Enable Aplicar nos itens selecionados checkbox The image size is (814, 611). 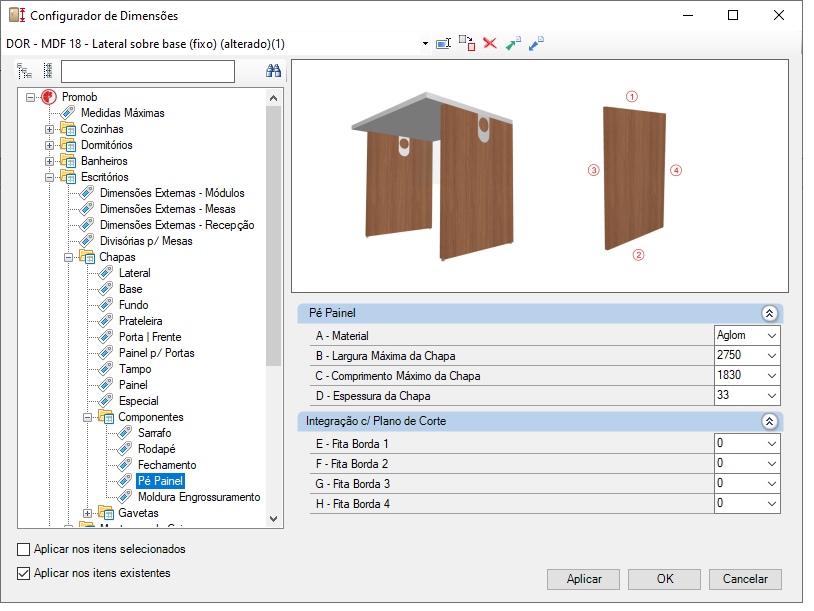(x=23, y=549)
